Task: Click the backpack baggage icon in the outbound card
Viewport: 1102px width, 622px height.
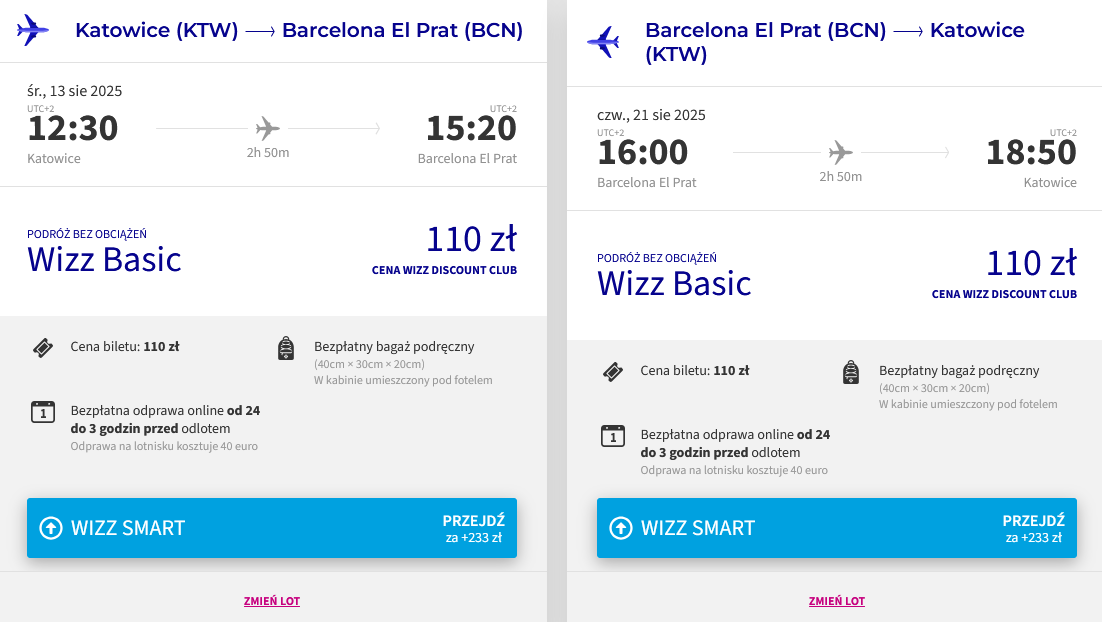Action: click(286, 348)
